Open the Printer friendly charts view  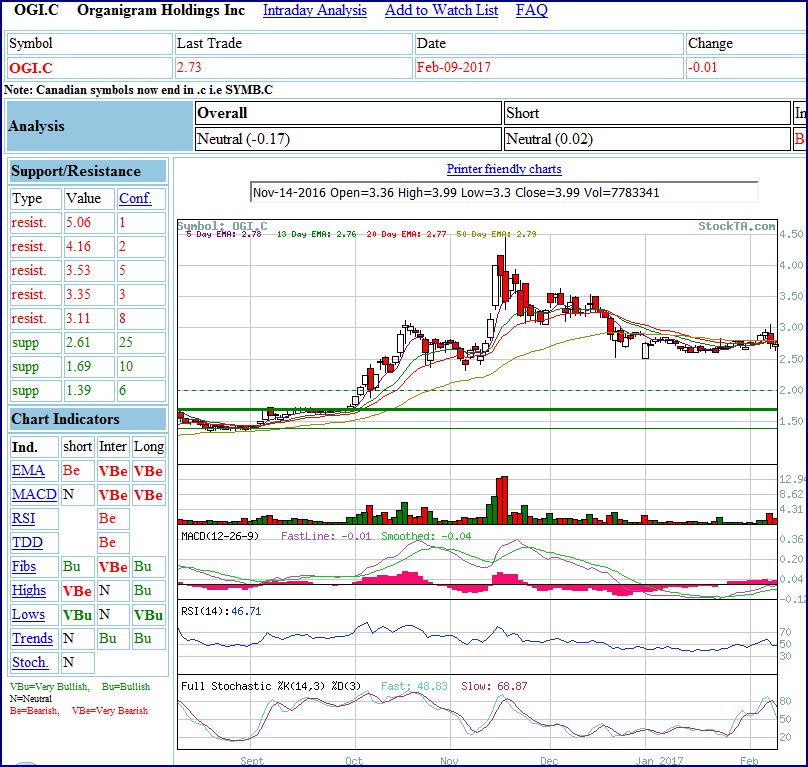click(x=503, y=170)
